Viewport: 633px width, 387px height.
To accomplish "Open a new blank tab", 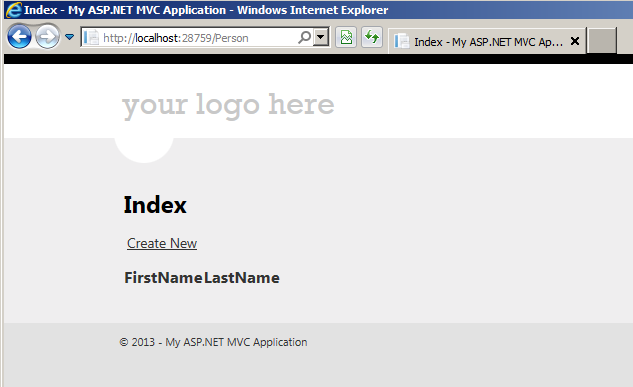I will 602,41.
